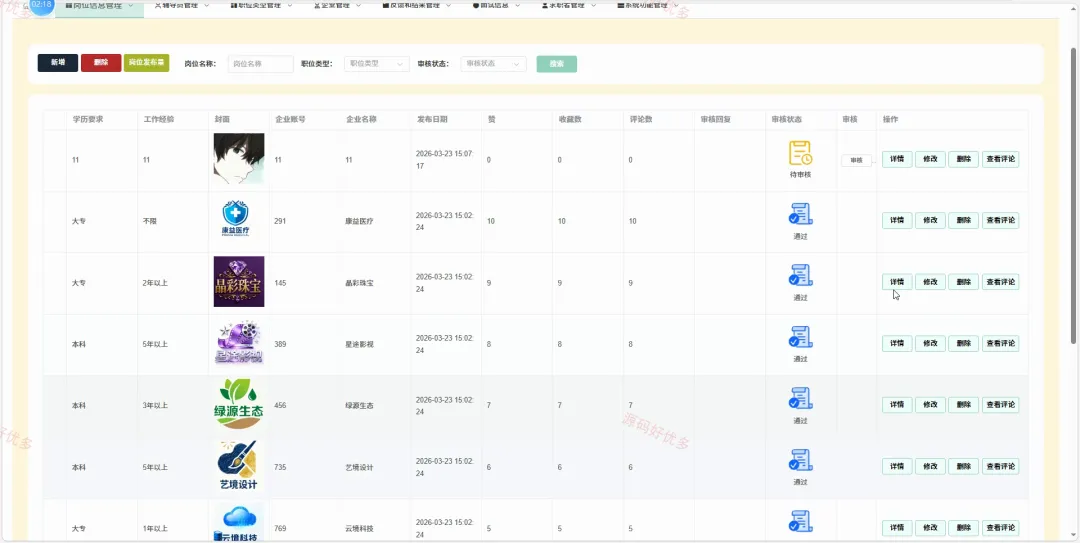Click 查看评论 for 星途影视 row

[x=1000, y=343]
